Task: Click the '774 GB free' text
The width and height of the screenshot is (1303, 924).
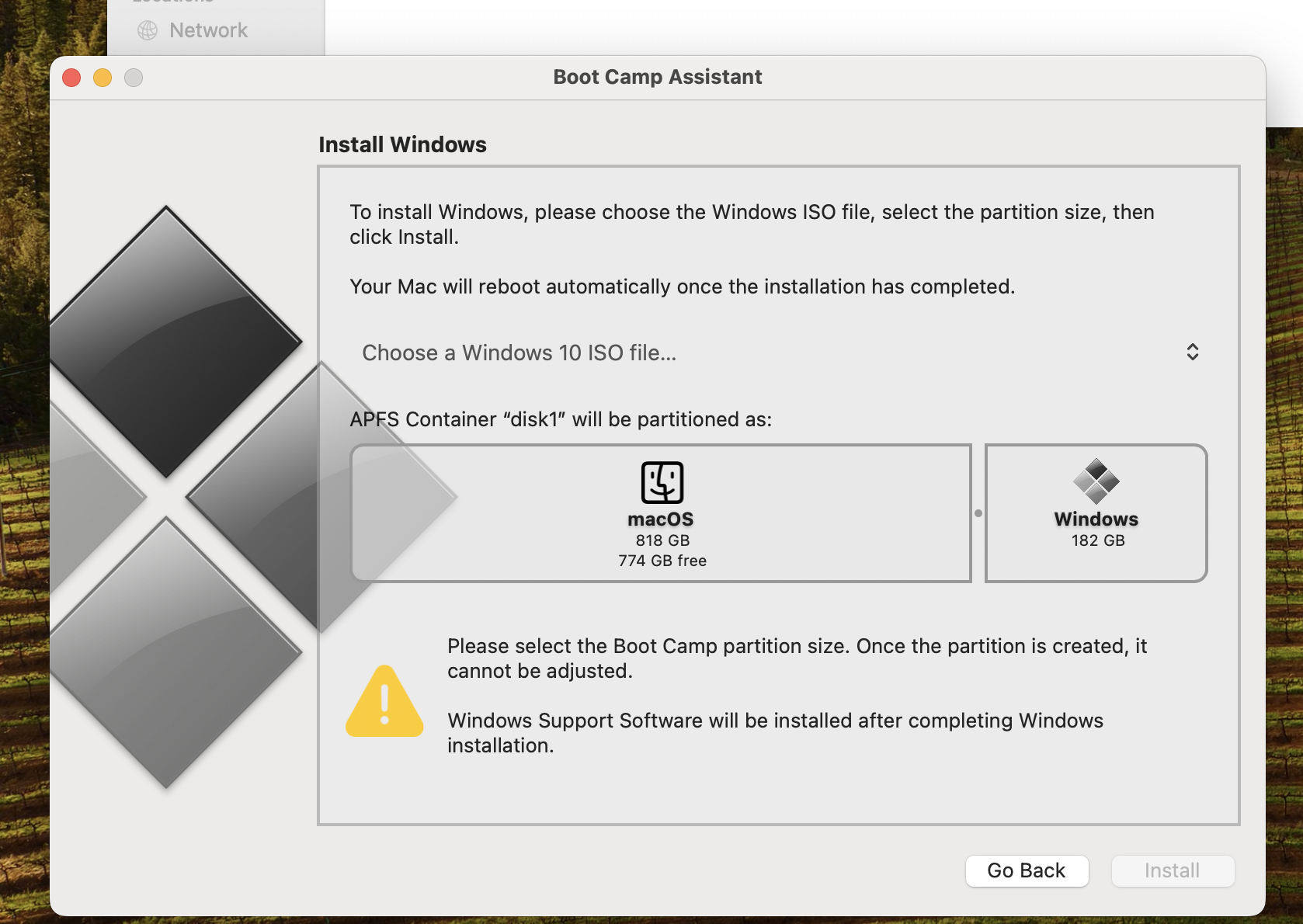Action: tap(662, 561)
